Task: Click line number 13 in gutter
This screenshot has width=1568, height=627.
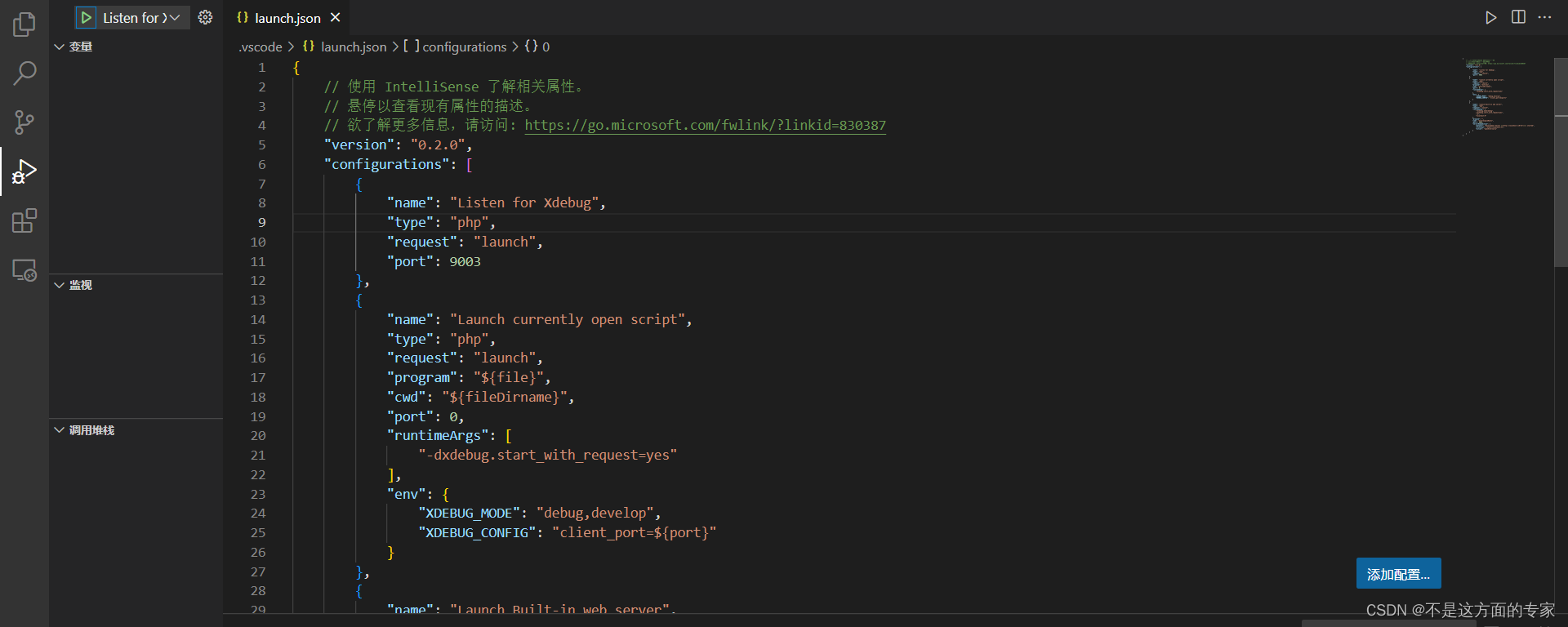Action: [x=258, y=300]
